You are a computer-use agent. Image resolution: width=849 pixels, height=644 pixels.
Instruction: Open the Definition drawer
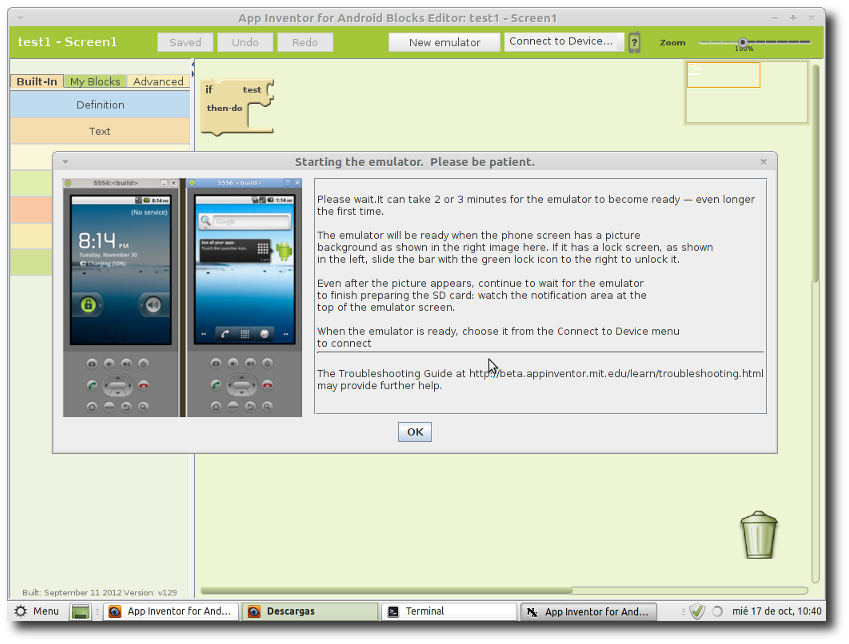coord(100,105)
